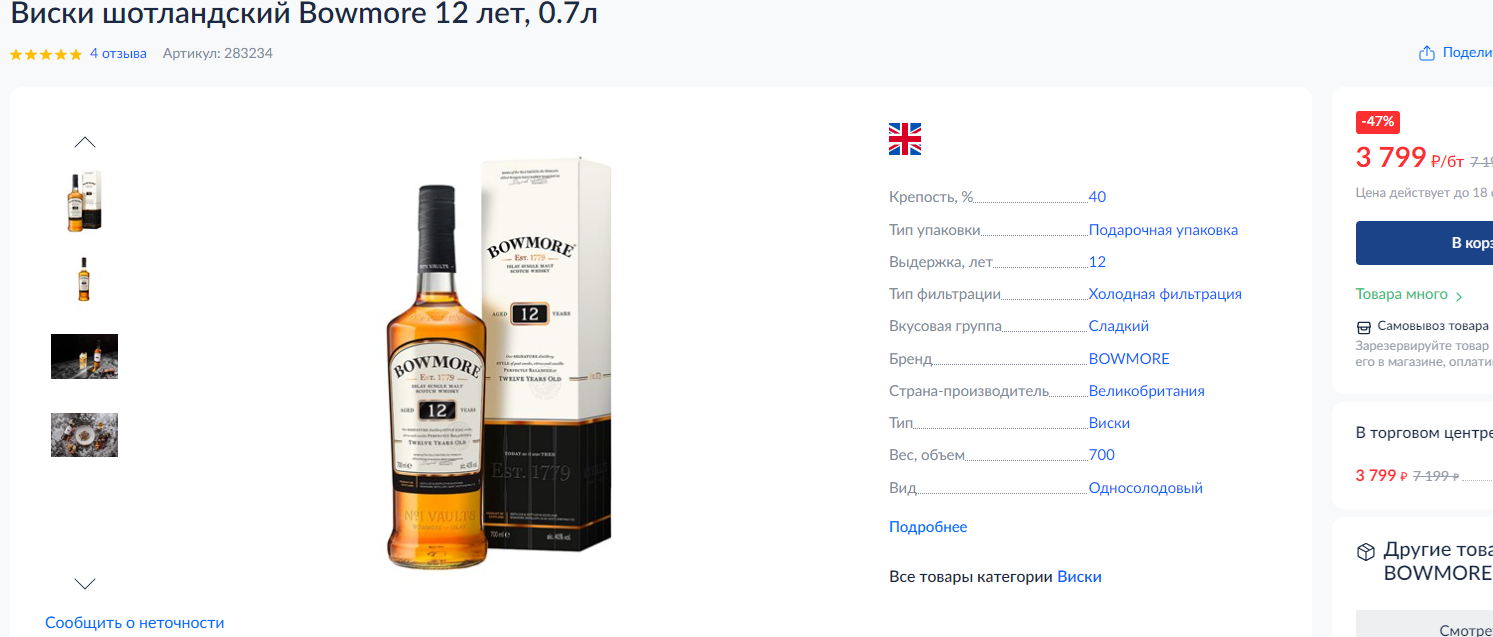Expand stock availability via Товара много arrow
Screen dimensions: 1493x637
[x=1459, y=296]
